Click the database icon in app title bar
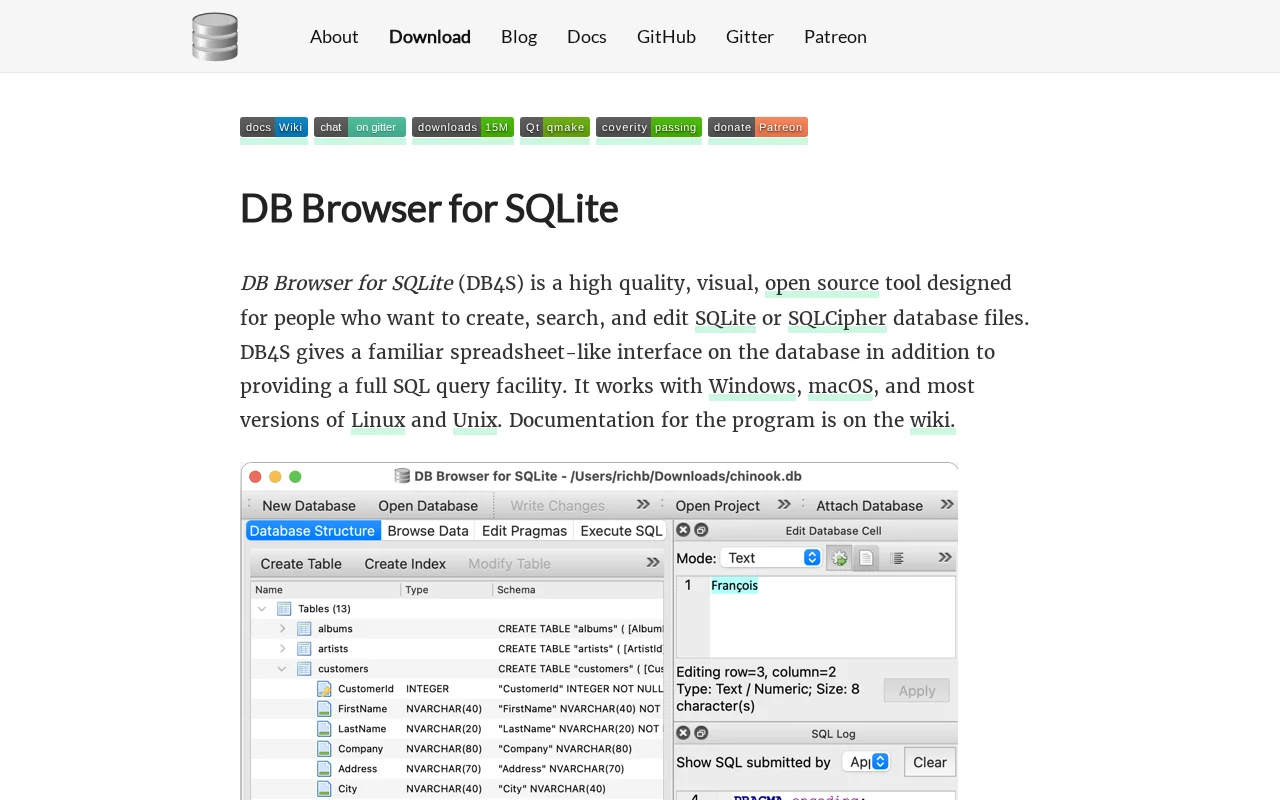The height and width of the screenshot is (800, 1280). coord(402,476)
